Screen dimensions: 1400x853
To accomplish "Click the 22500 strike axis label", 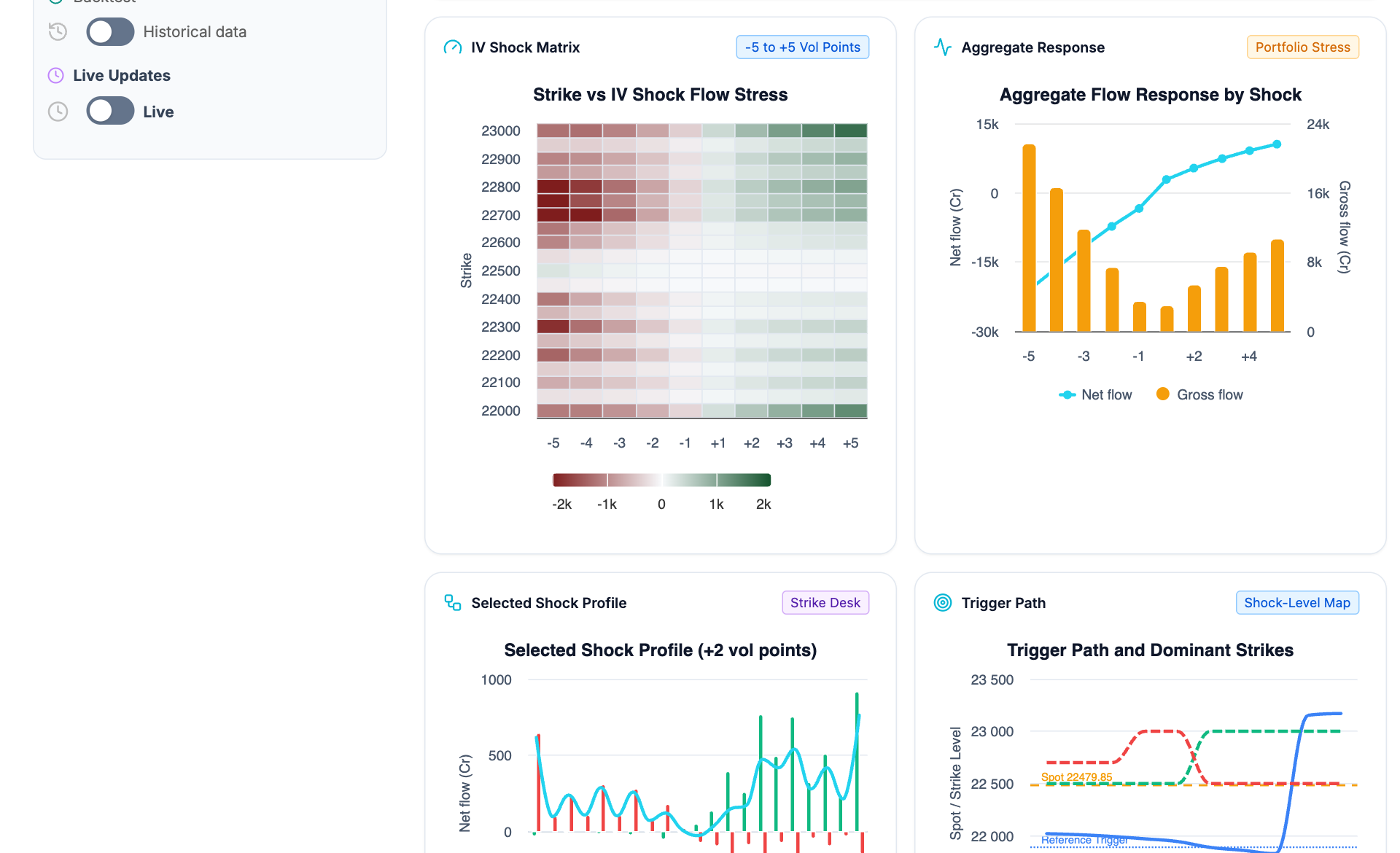I will click(501, 271).
